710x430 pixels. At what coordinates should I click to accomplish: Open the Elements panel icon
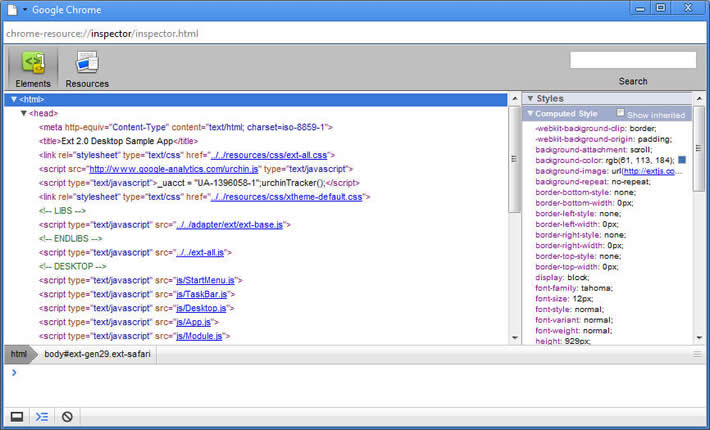(33, 69)
